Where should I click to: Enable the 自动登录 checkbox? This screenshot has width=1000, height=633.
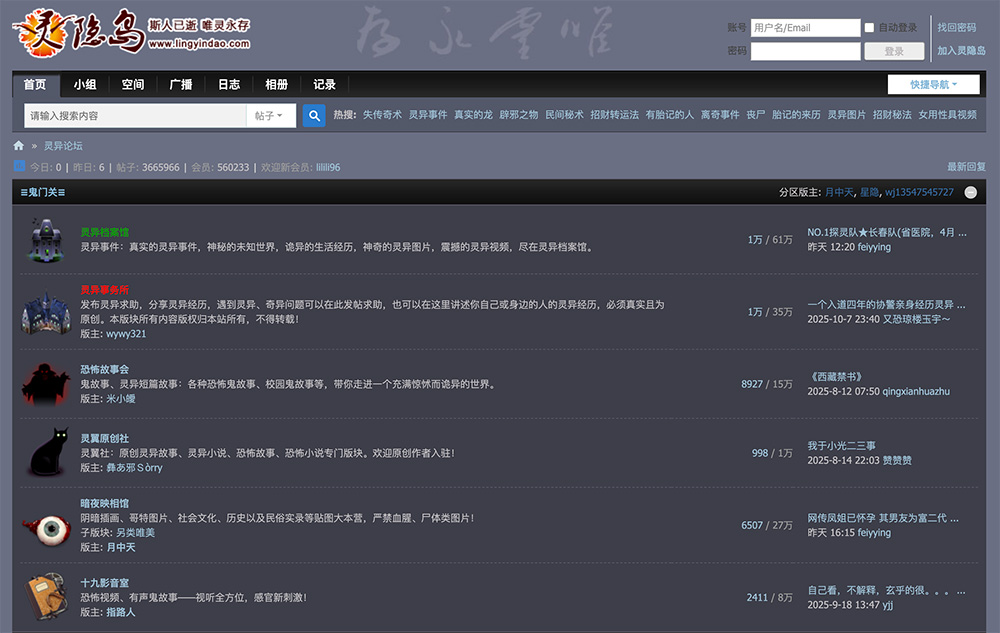(869, 28)
